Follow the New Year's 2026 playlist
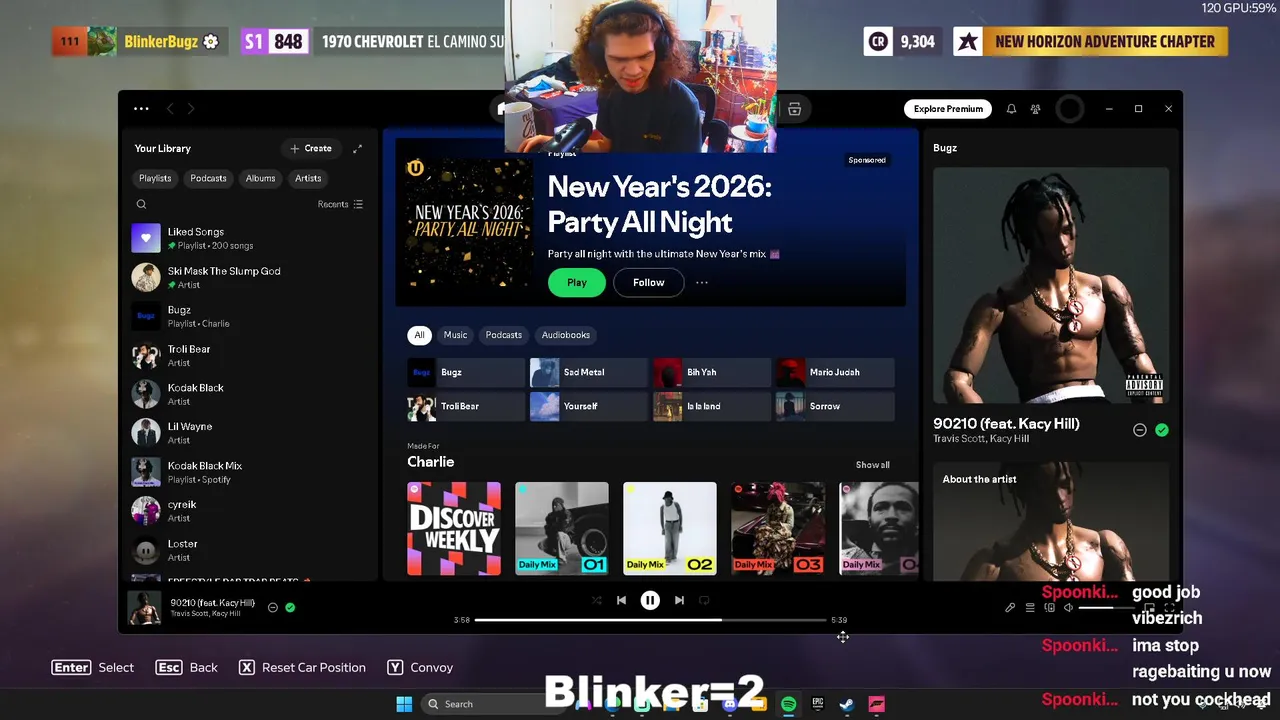 pos(648,283)
